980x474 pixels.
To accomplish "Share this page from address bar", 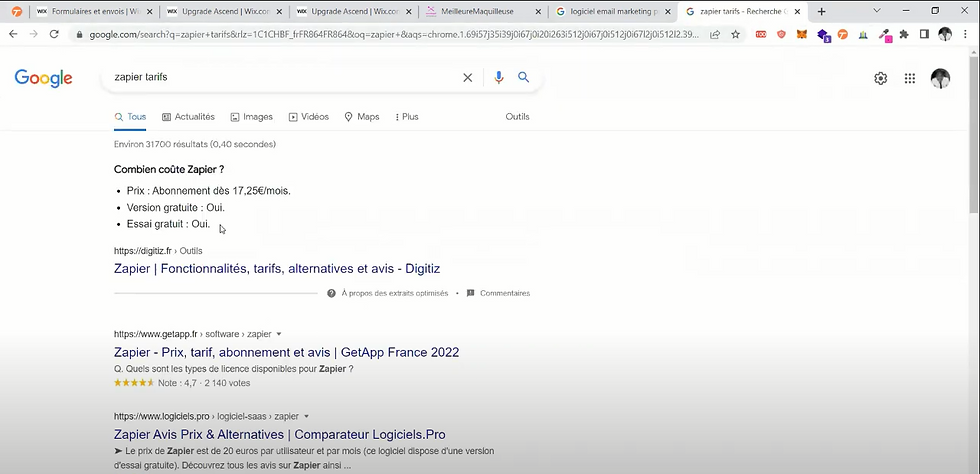I will pyautogui.click(x=715, y=34).
